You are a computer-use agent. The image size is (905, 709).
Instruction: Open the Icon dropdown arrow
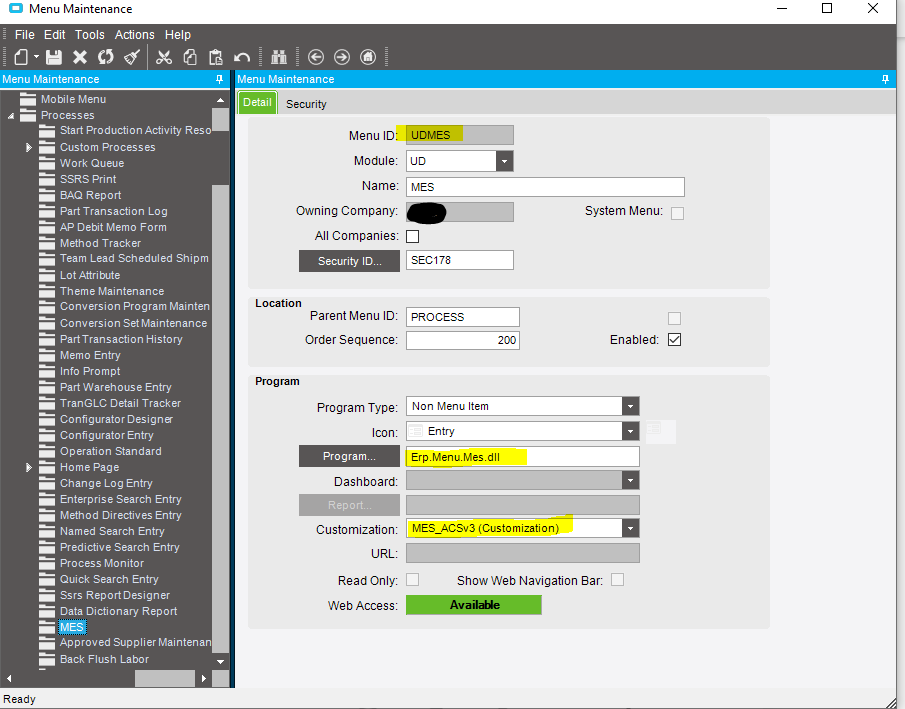630,431
